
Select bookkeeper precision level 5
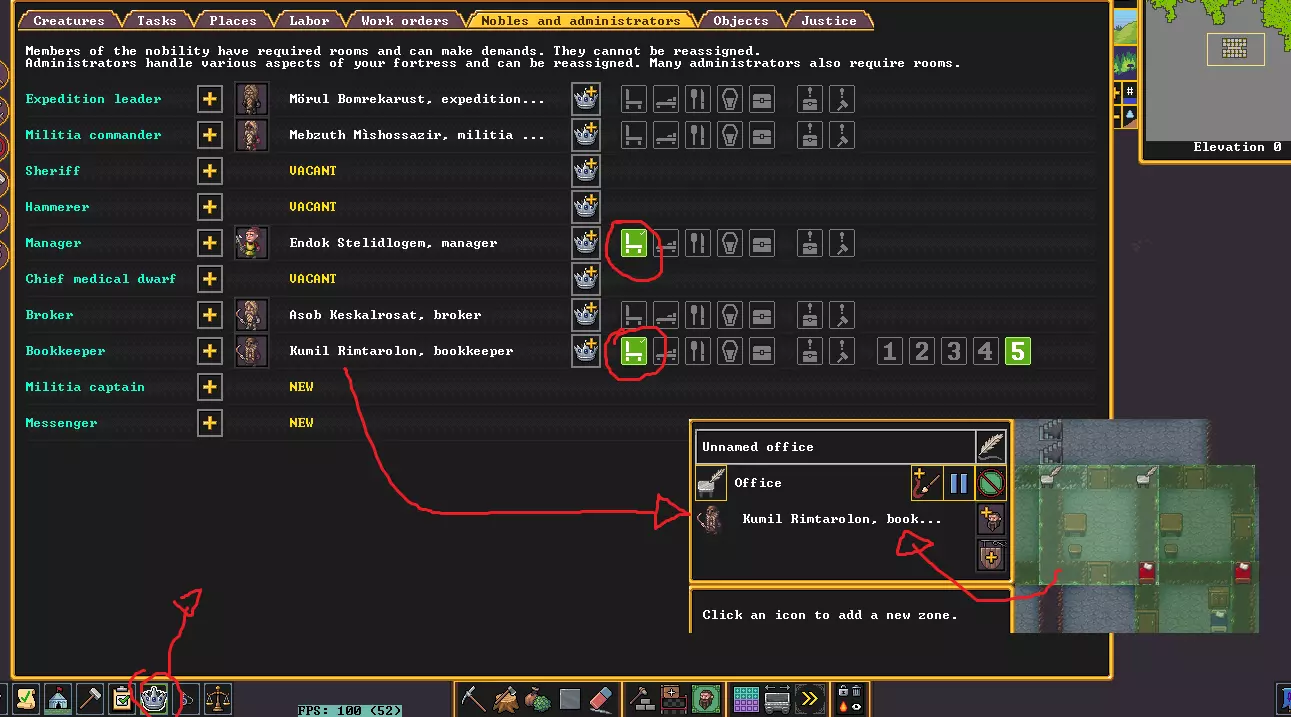(1018, 351)
